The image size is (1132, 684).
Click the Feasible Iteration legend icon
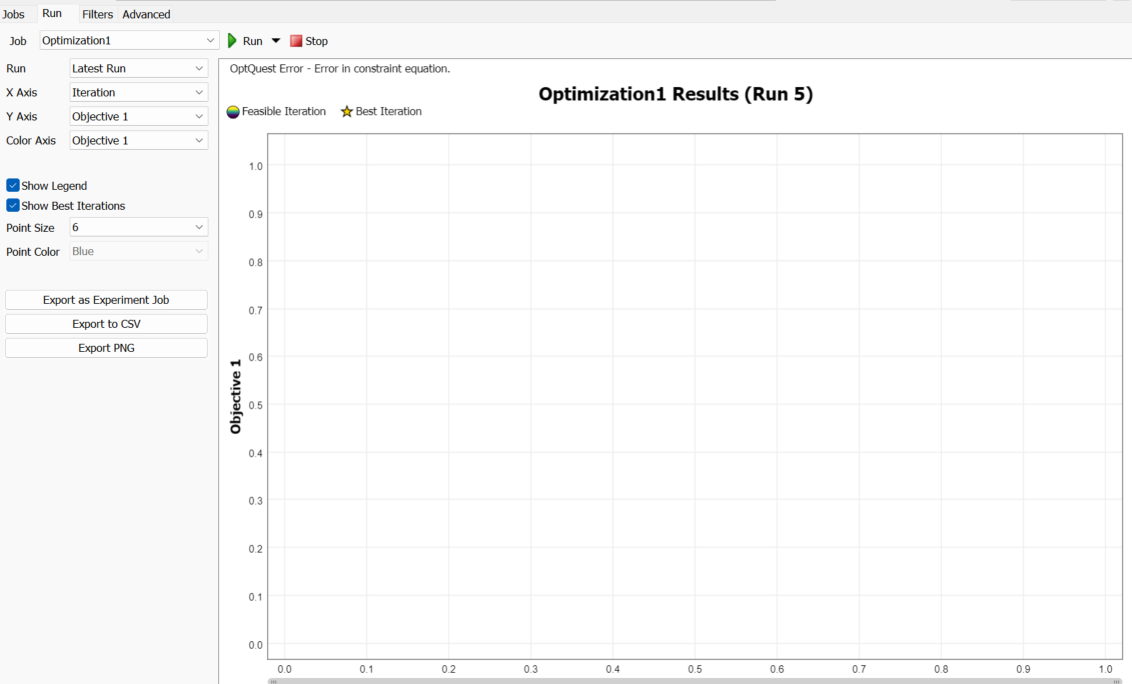coord(233,112)
